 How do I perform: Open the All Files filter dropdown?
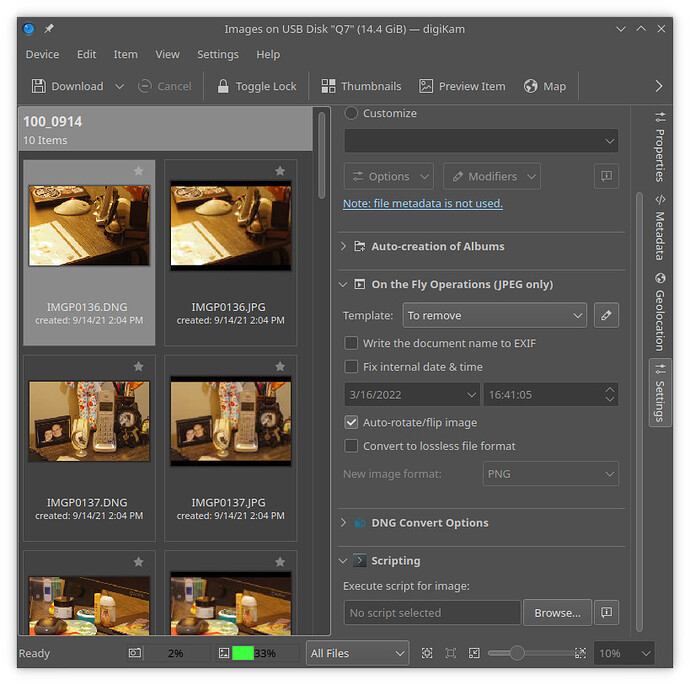pyautogui.click(x=357, y=653)
